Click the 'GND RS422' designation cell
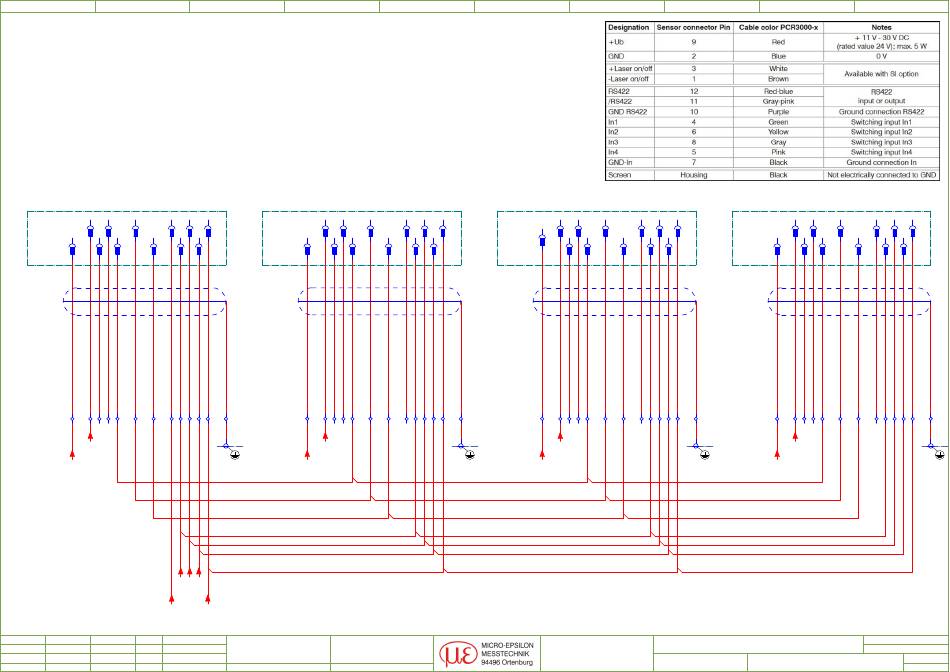 [x=628, y=112]
